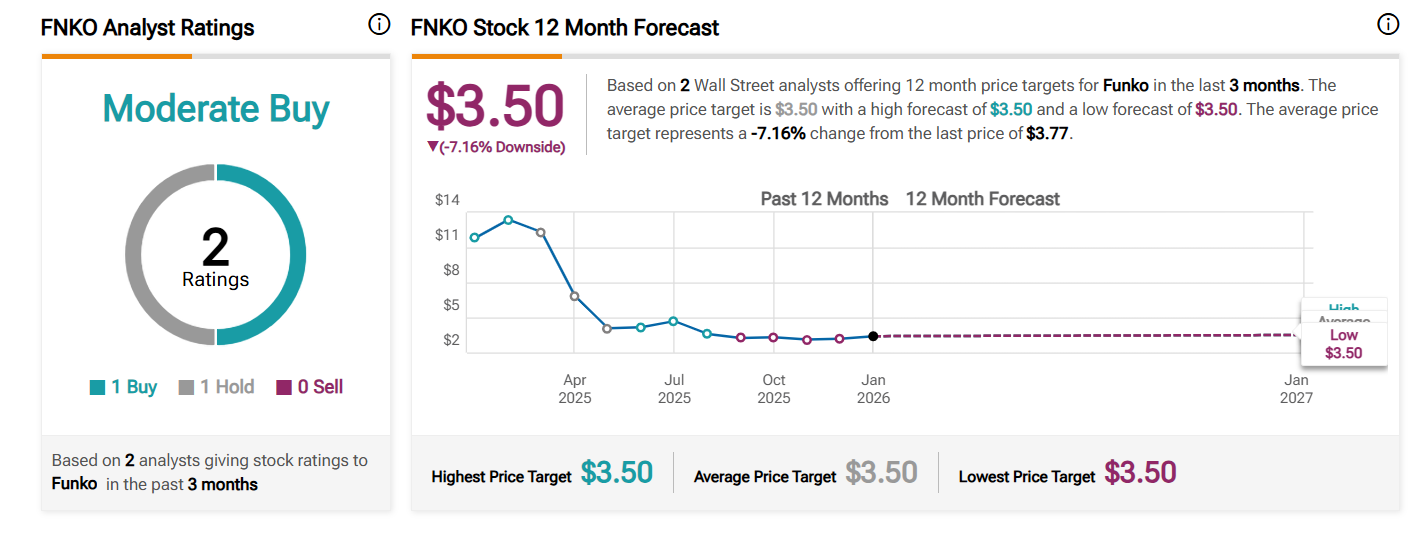Click the 12 Month Forecast chart label
Viewport: 1412px width, 554px height.
coord(982,199)
